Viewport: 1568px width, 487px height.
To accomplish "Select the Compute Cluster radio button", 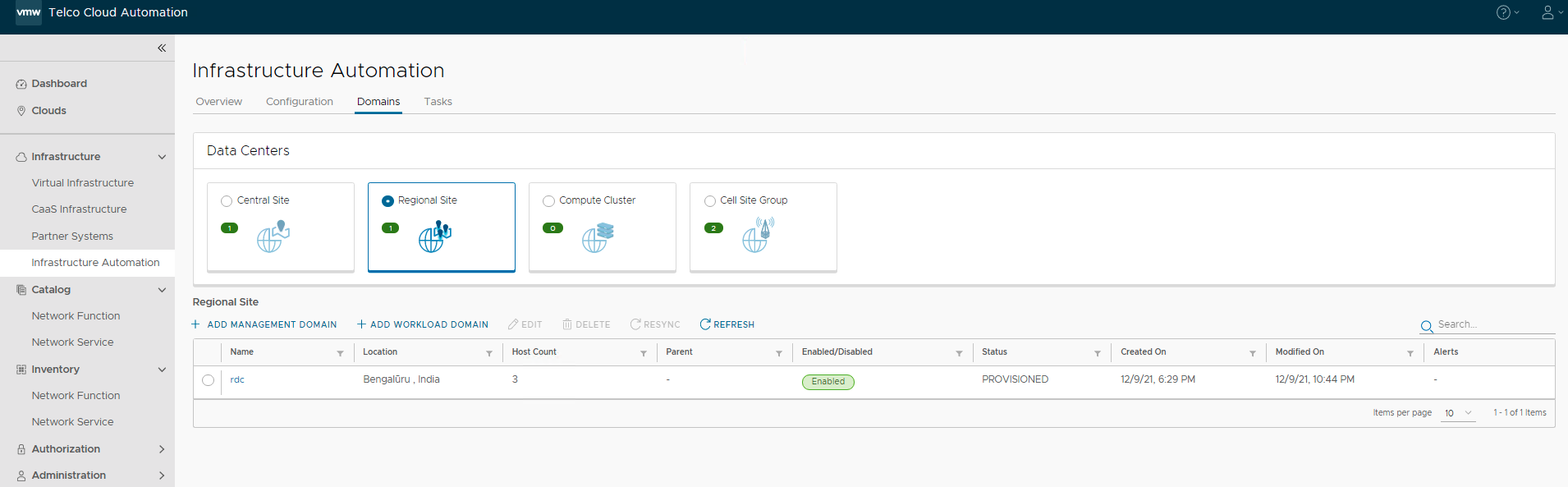I will click(x=548, y=201).
